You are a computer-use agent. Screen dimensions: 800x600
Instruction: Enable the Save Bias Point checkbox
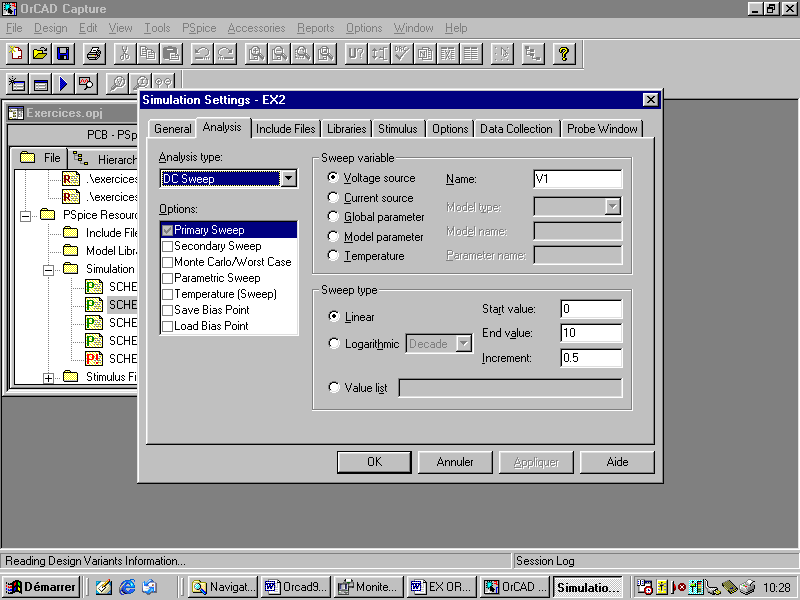[167, 310]
